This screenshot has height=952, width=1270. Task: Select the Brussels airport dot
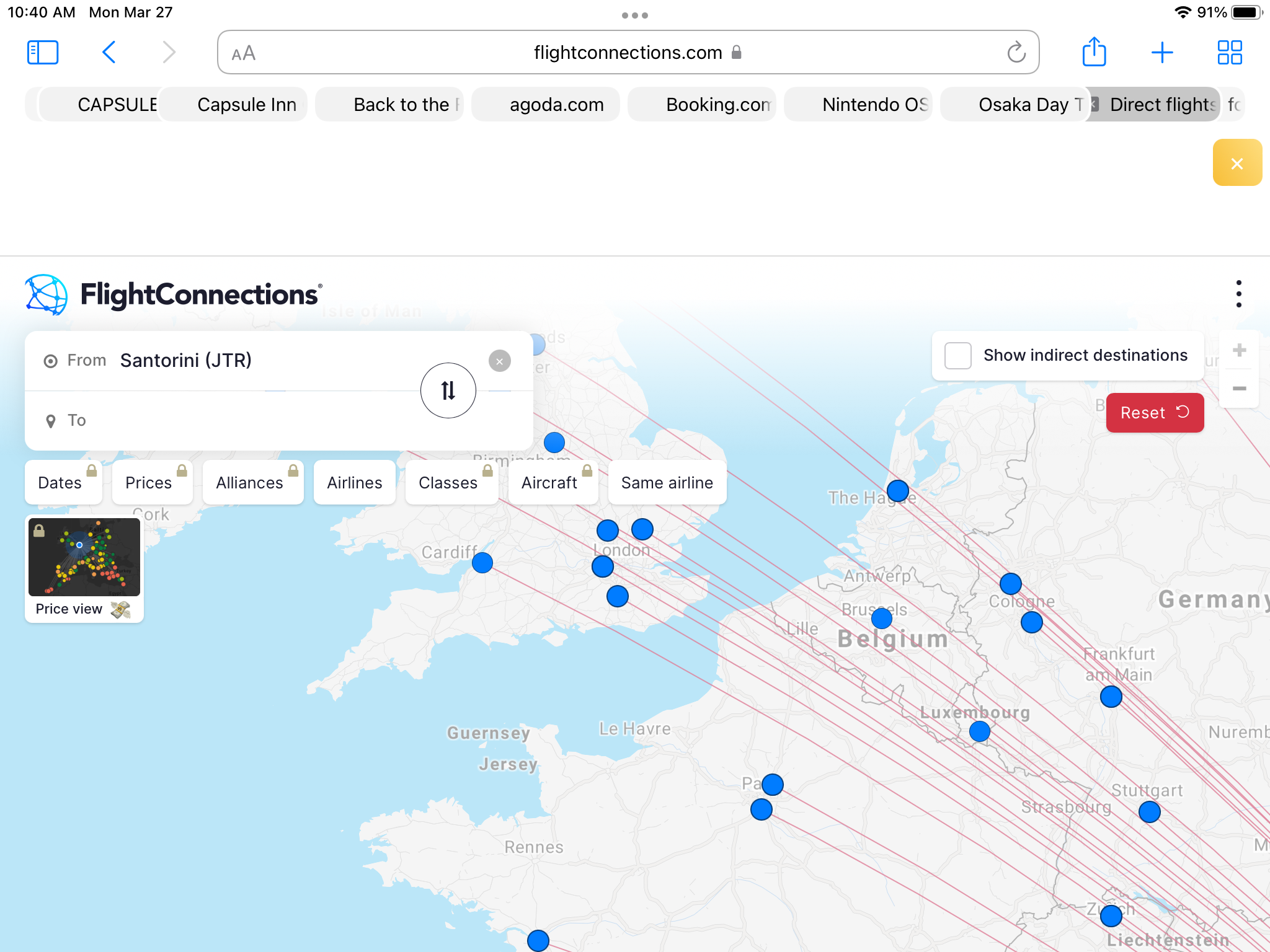pyautogui.click(x=882, y=618)
